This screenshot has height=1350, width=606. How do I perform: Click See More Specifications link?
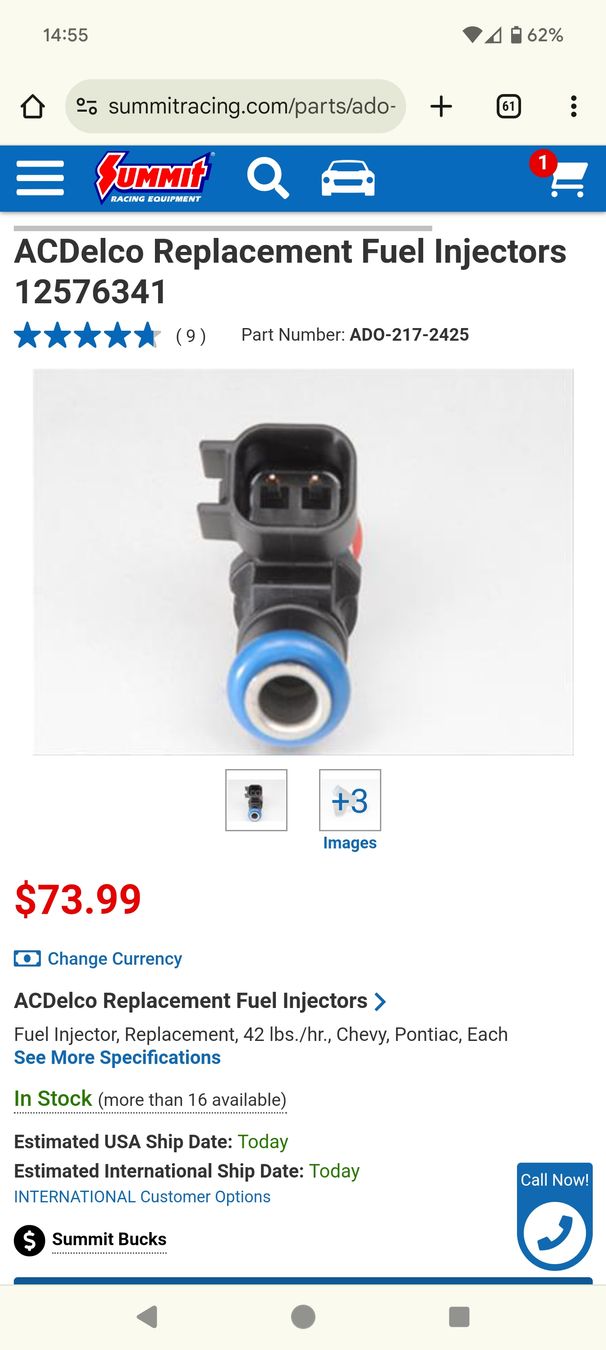(117, 1058)
